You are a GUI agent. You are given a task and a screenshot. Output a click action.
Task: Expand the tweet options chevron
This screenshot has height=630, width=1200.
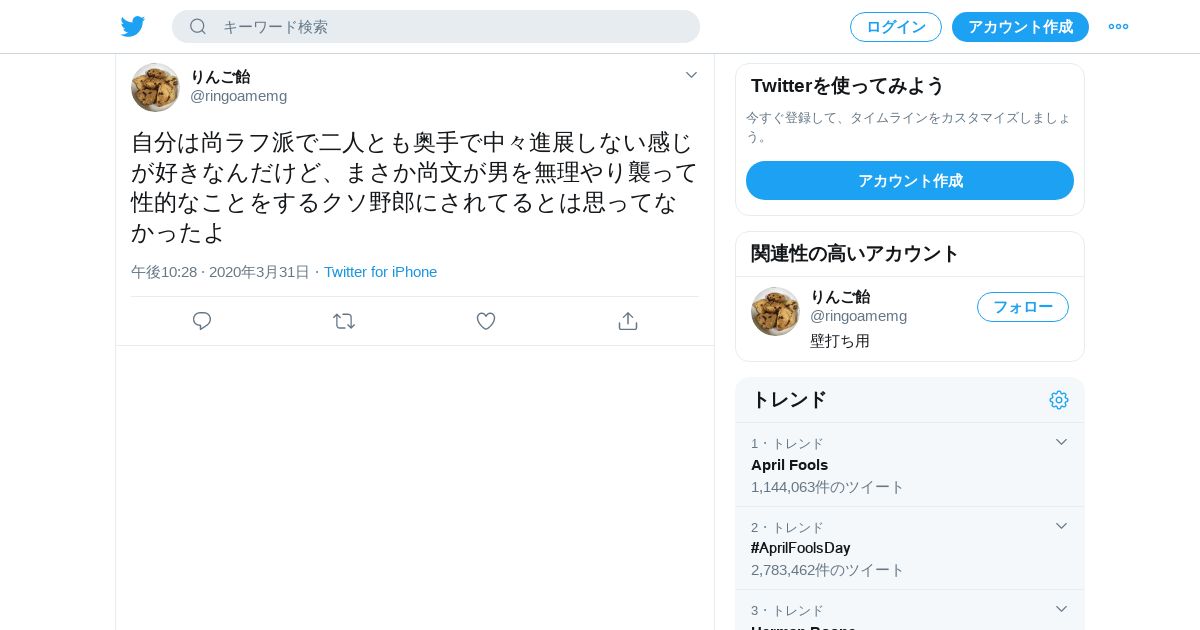(691, 75)
